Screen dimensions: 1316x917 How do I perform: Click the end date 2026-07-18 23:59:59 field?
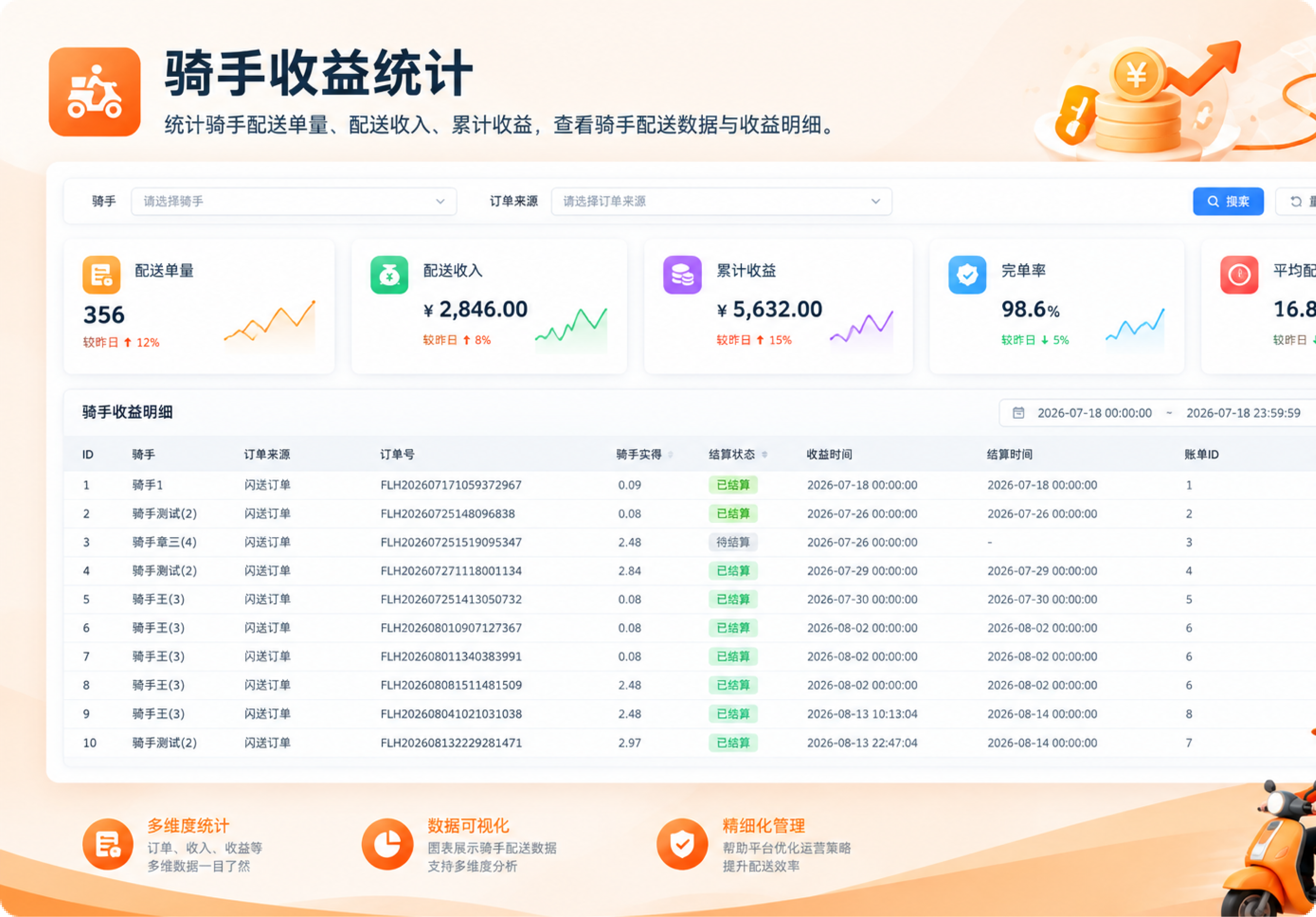point(1243,413)
